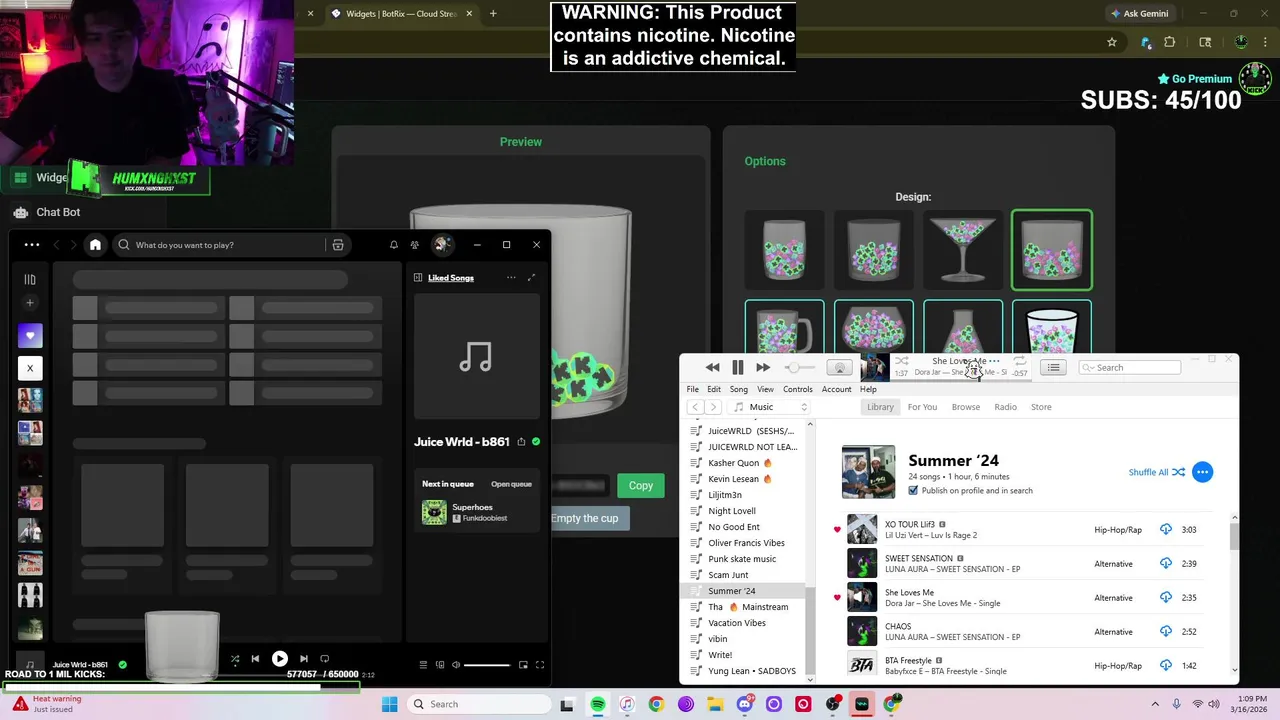
Task: Switch to iTunes Browse tab
Action: point(966,407)
